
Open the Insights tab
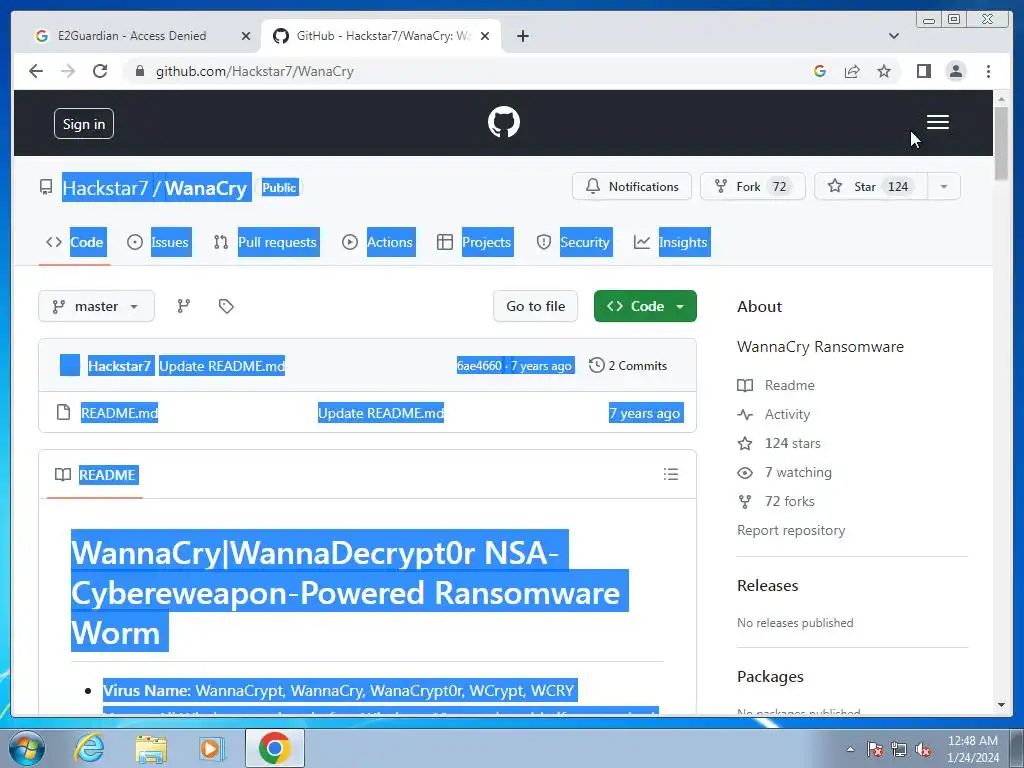(x=671, y=242)
